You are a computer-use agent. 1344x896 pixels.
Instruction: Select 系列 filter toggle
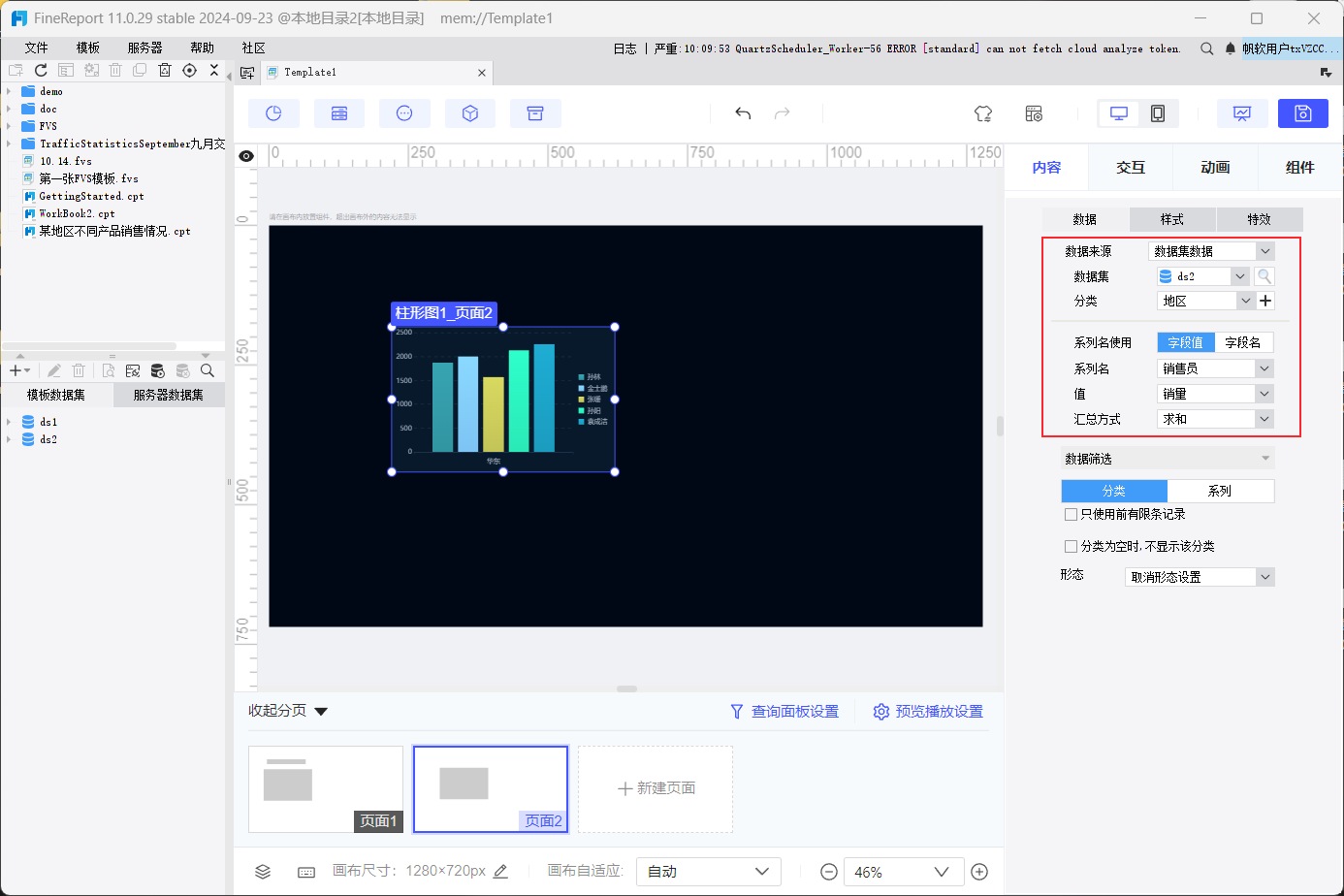(1220, 491)
